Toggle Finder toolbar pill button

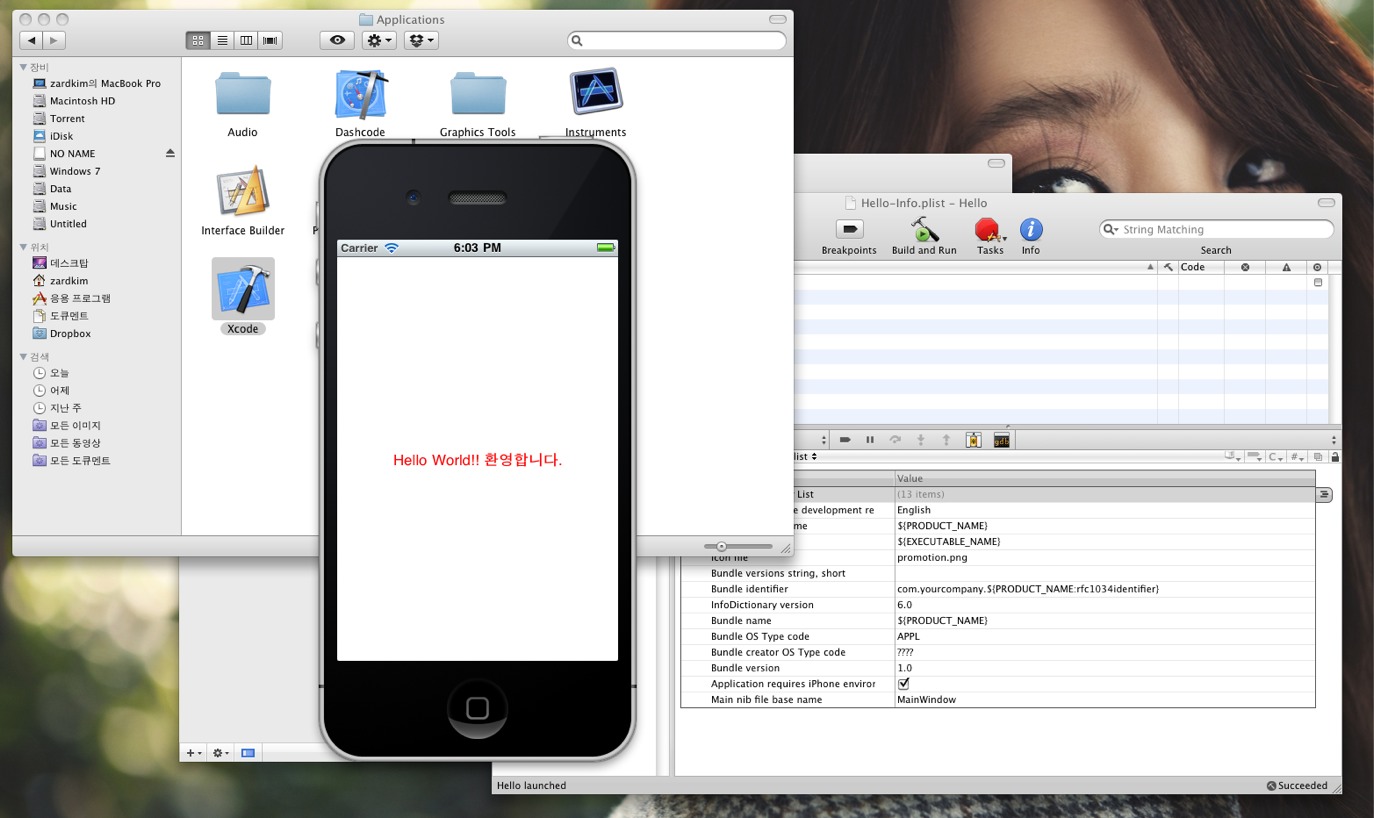(x=777, y=20)
